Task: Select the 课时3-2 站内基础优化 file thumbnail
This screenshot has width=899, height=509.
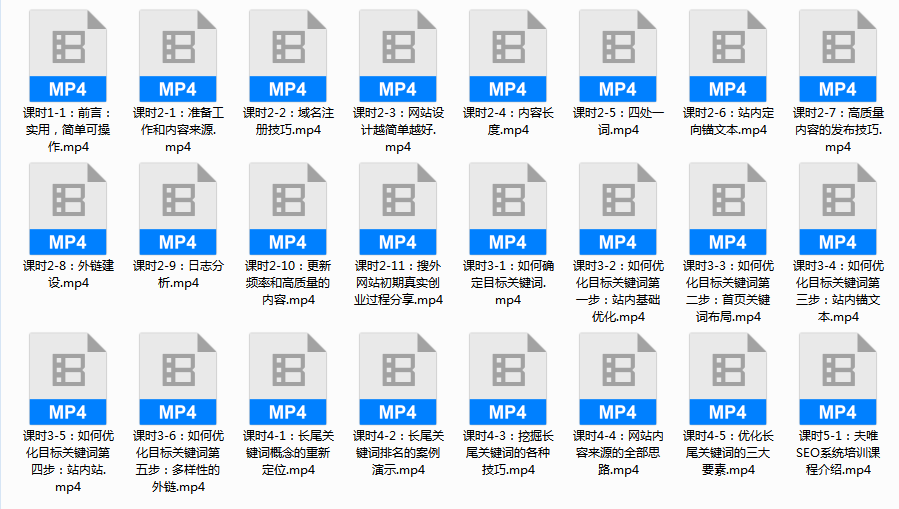Action: 618,208
